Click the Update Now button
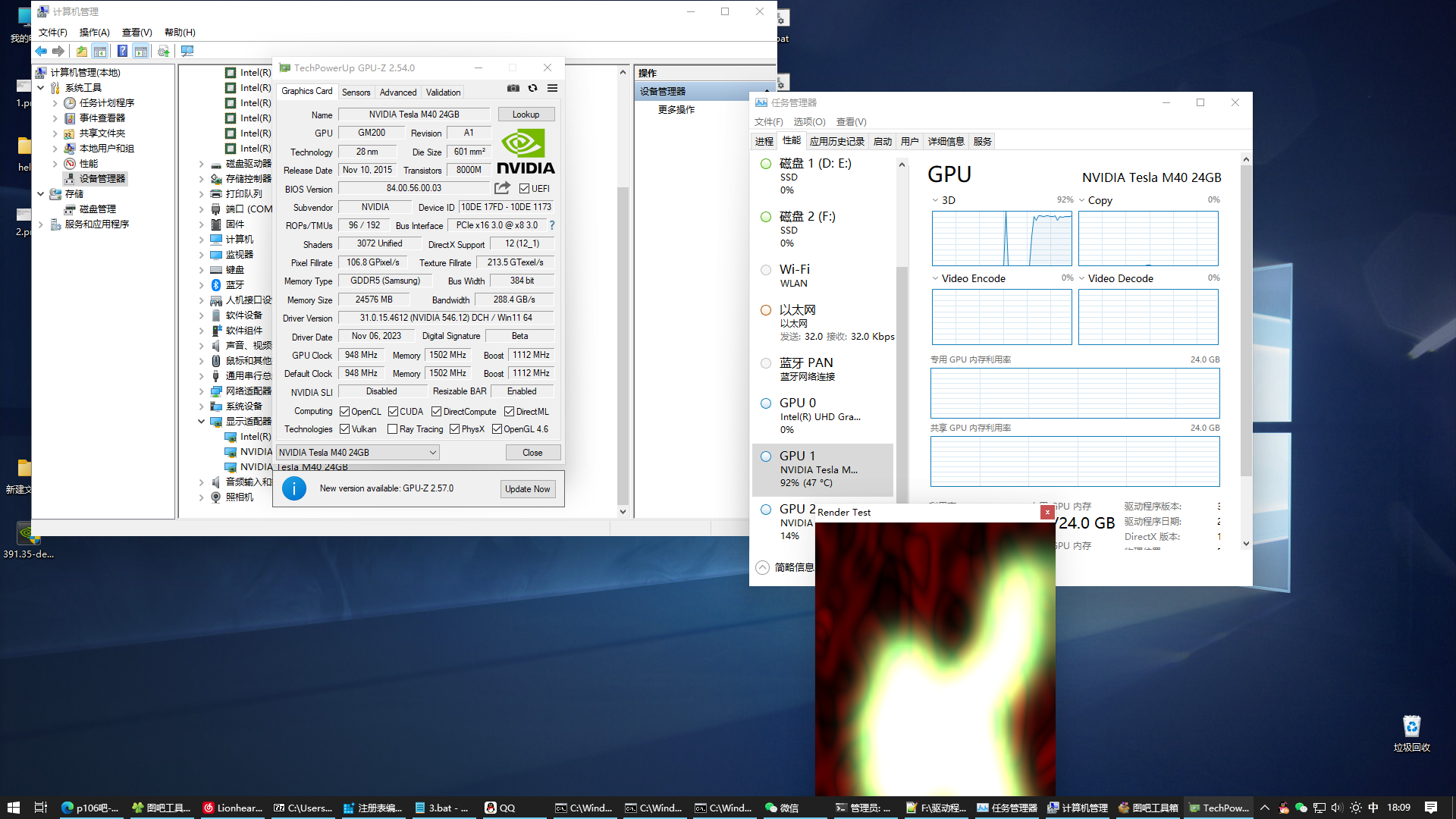 [527, 489]
